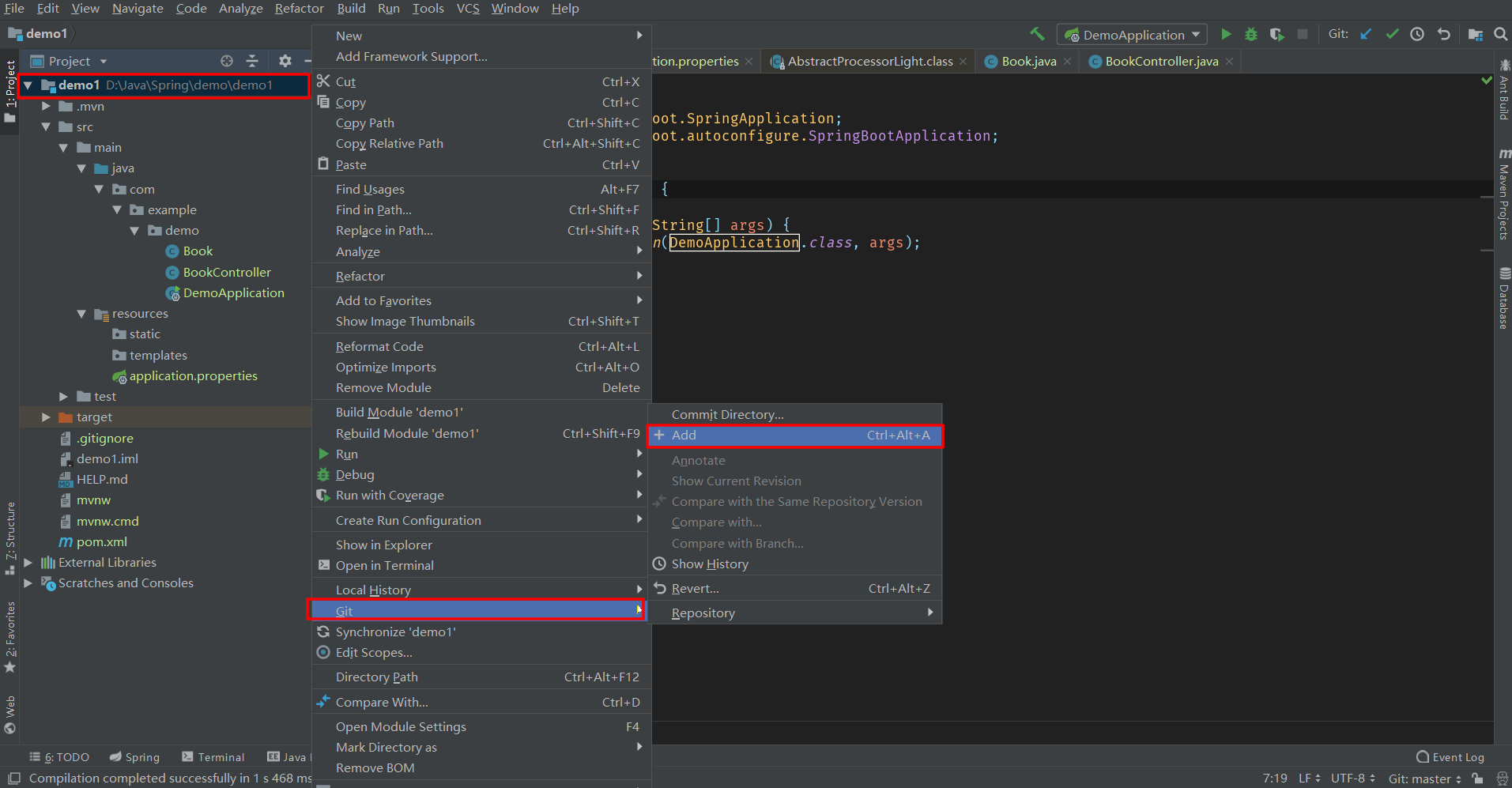1512x788 pixels.
Task: Open the Web tool window
Action: [9, 714]
